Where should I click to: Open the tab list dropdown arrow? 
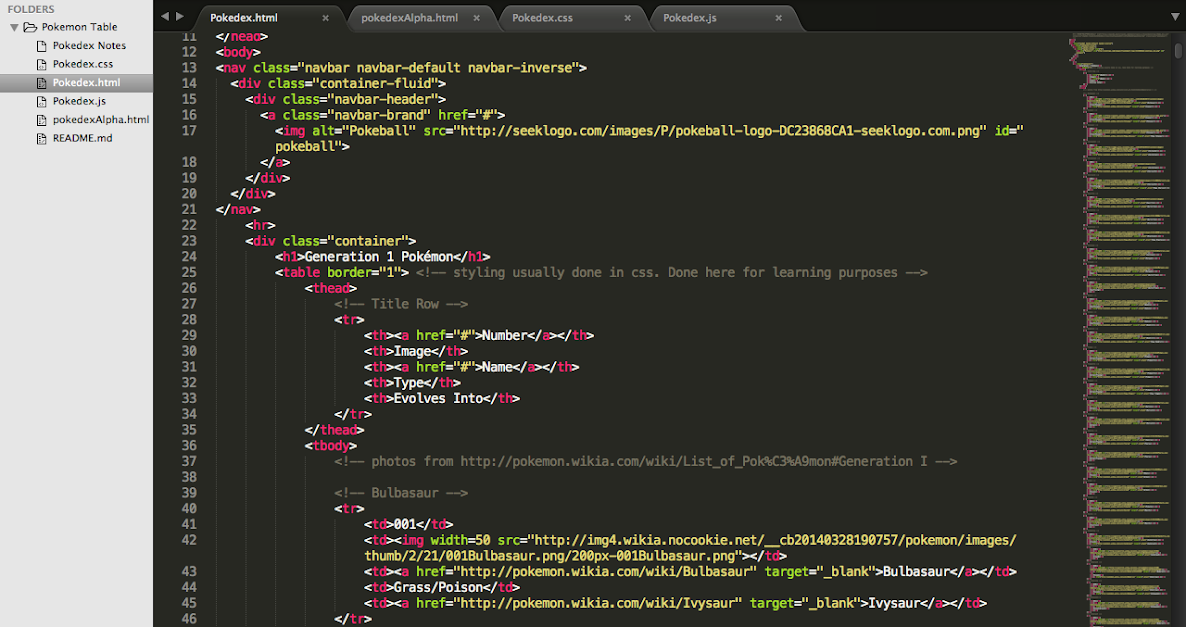click(x=1175, y=17)
